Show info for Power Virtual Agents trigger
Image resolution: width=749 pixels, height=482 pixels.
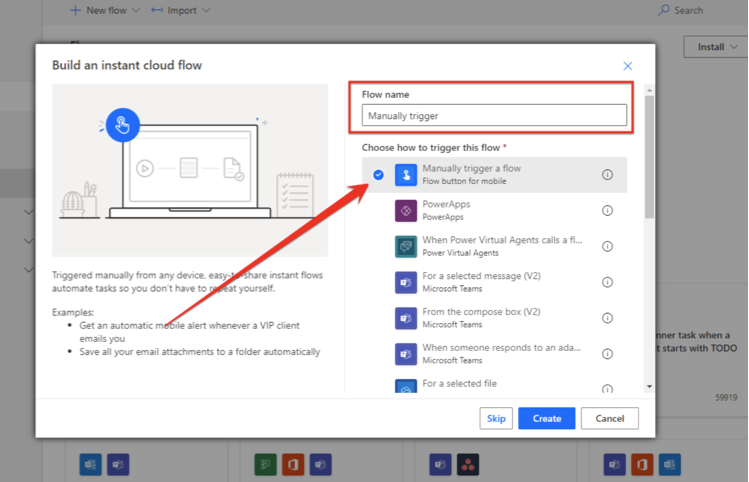[607, 246]
